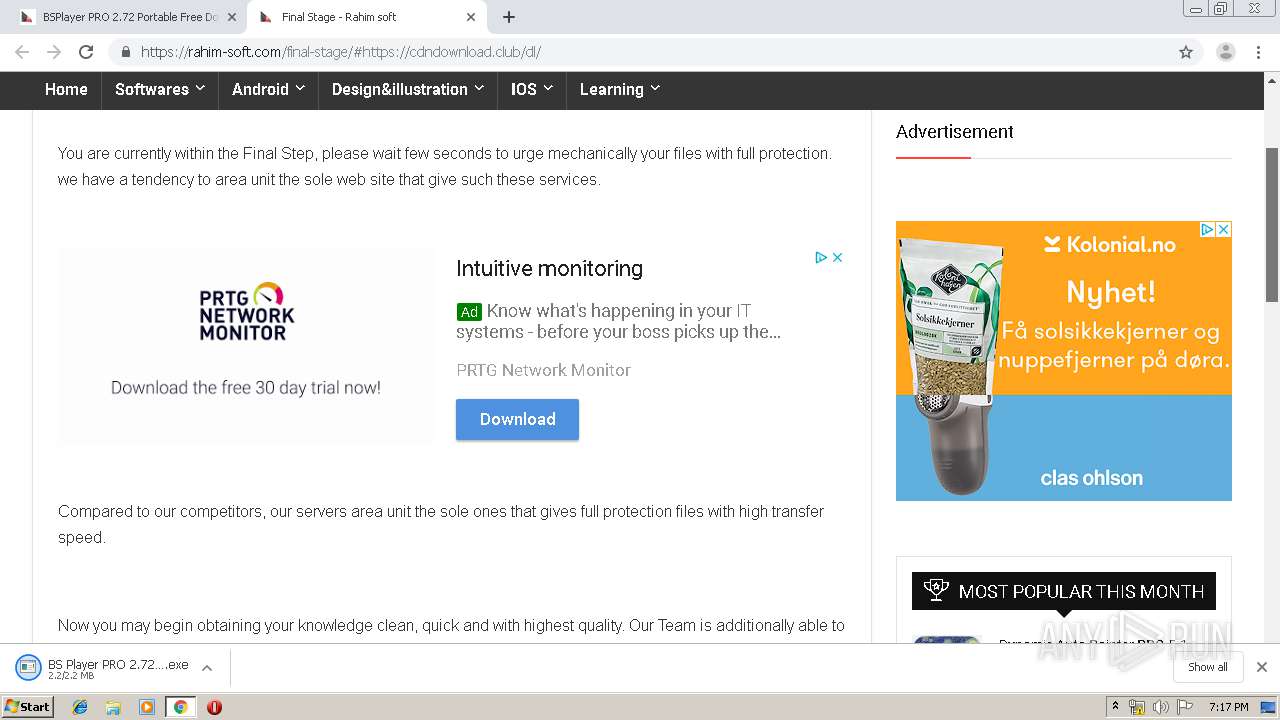The width and height of the screenshot is (1280, 720).
Task: Click the AdChoices icon on Kolonial ad
Action: pyautogui.click(x=1207, y=229)
